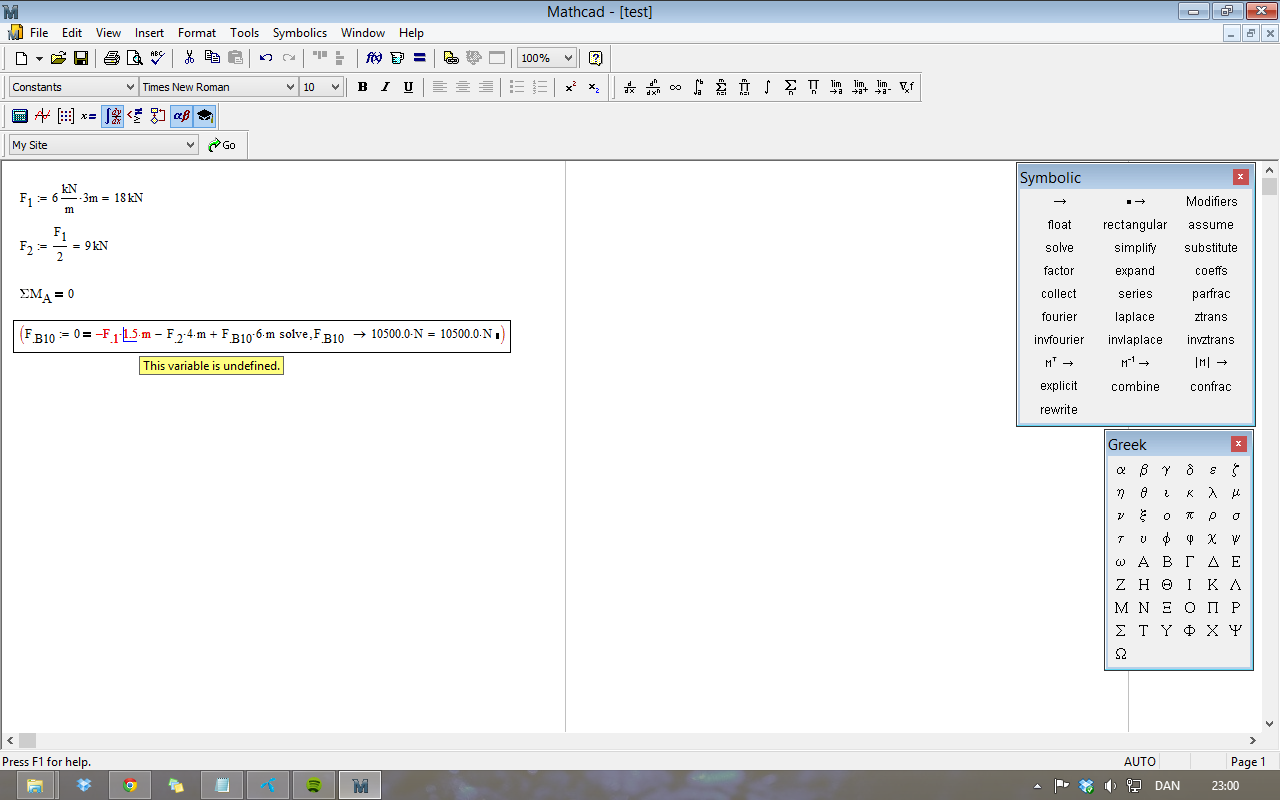Toggle Bold text formatting
The height and width of the screenshot is (800, 1280).
pyautogui.click(x=362, y=87)
